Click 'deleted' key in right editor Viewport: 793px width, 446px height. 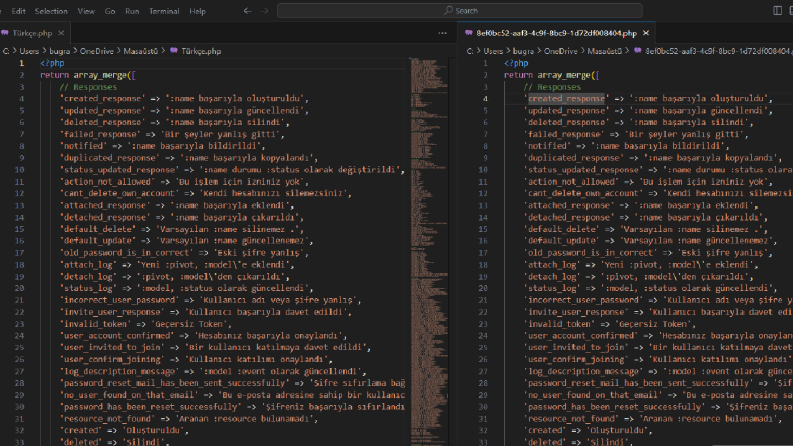pyautogui.click(x=545, y=442)
